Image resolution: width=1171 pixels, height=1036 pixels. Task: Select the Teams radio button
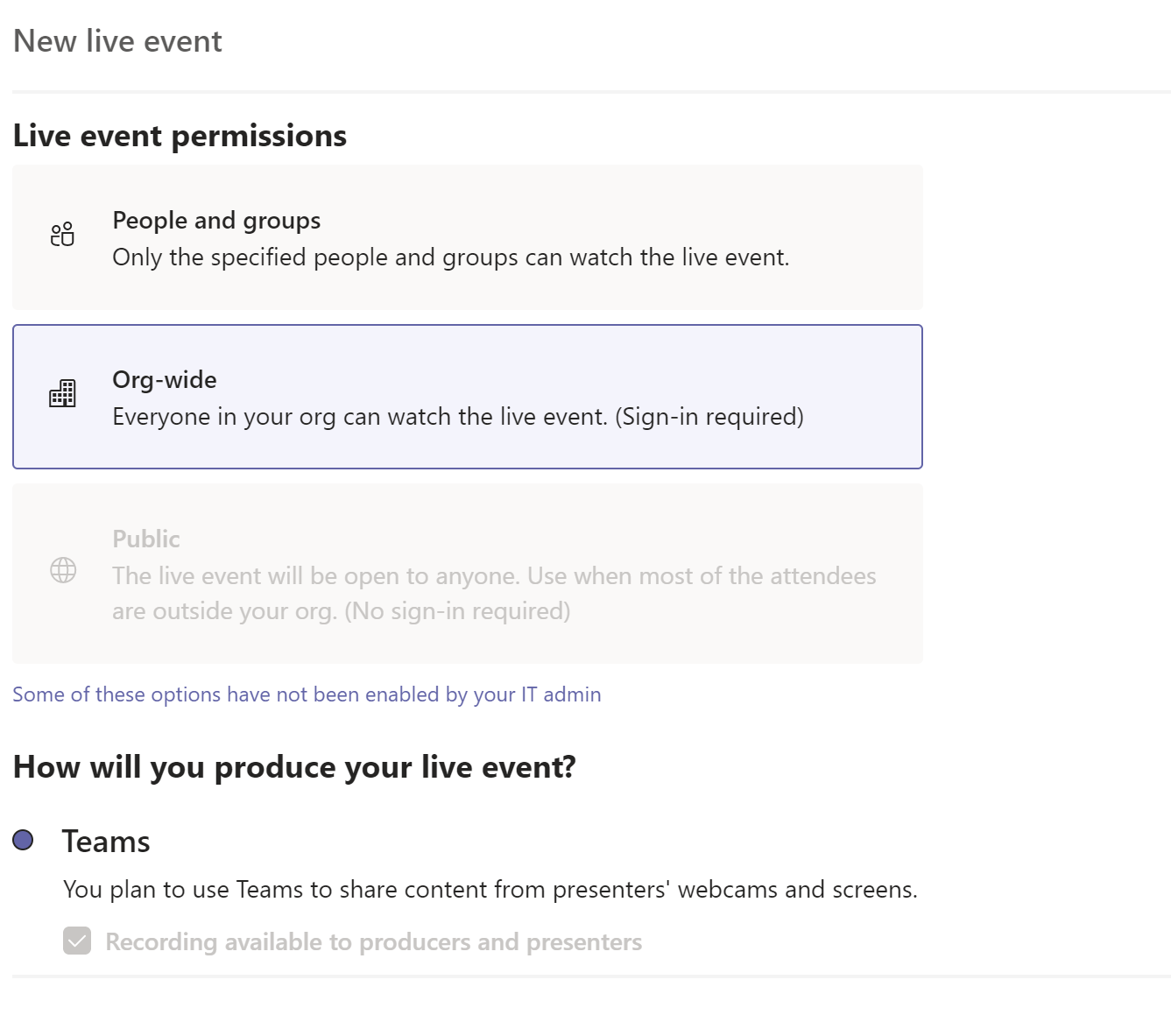click(x=24, y=841)
